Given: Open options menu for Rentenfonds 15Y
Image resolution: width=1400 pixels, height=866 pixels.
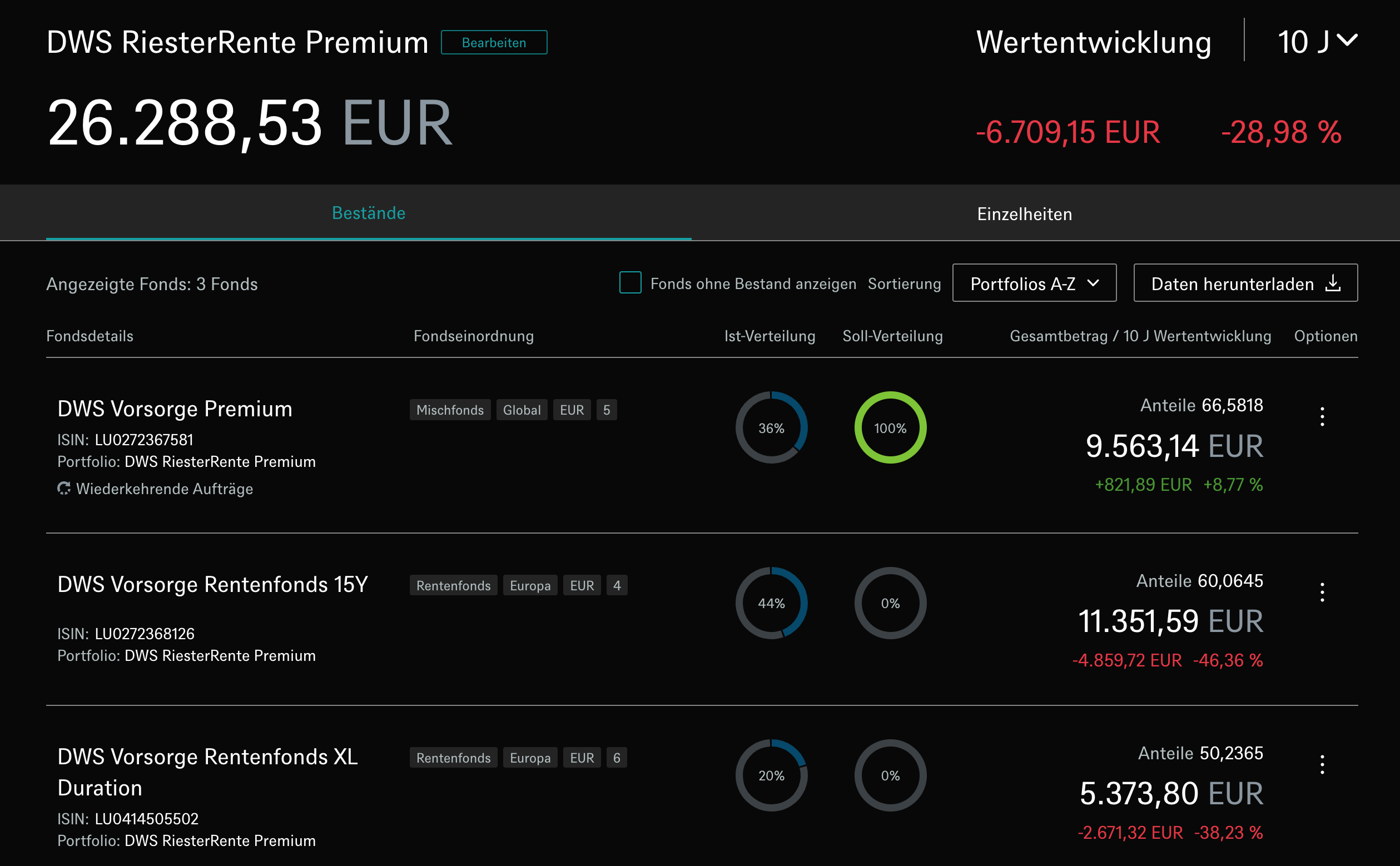Looking at the screenshot, I should pyautogui.click(x=1322, y=591).
